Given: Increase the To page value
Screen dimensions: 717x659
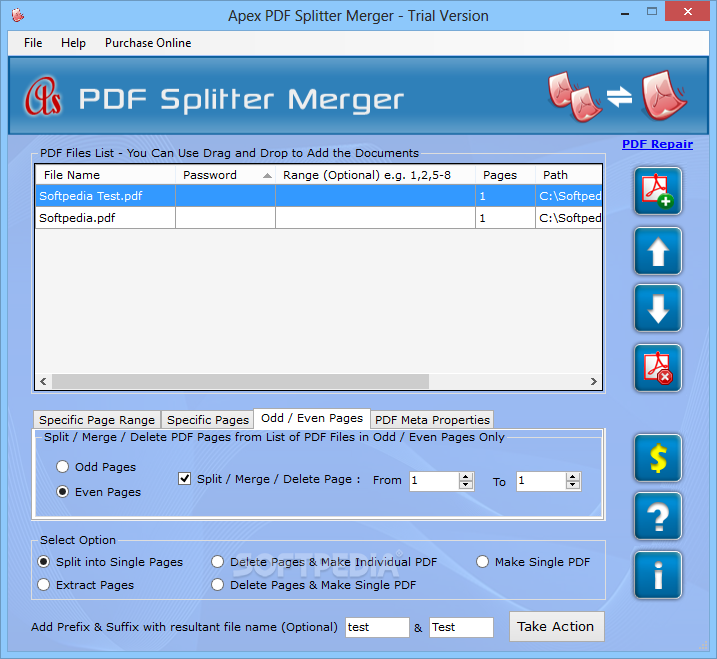Looking at the screenshot, I should 573,477.
